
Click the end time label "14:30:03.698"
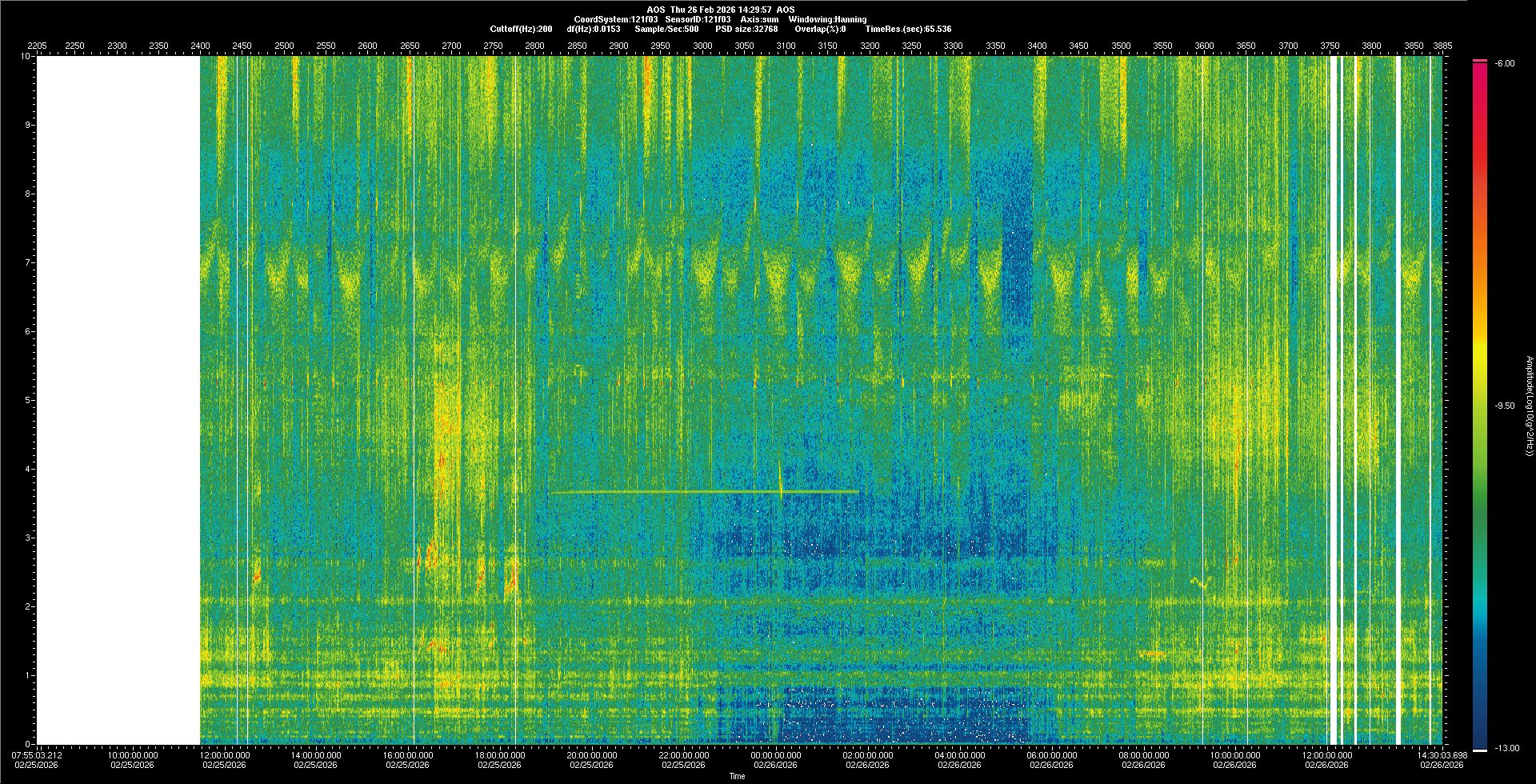(x=1443, y=755)
